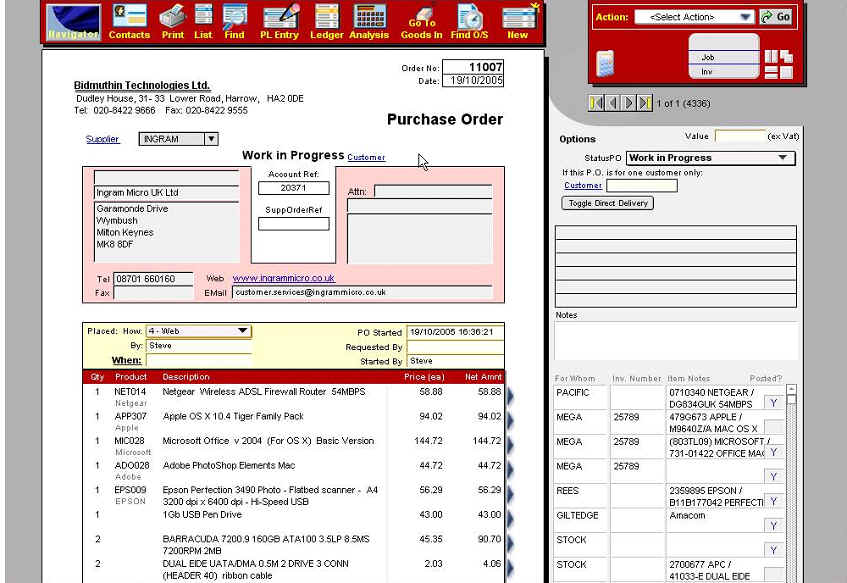
Task: Follow the Supplier link
Action: [x=102, y=139]
